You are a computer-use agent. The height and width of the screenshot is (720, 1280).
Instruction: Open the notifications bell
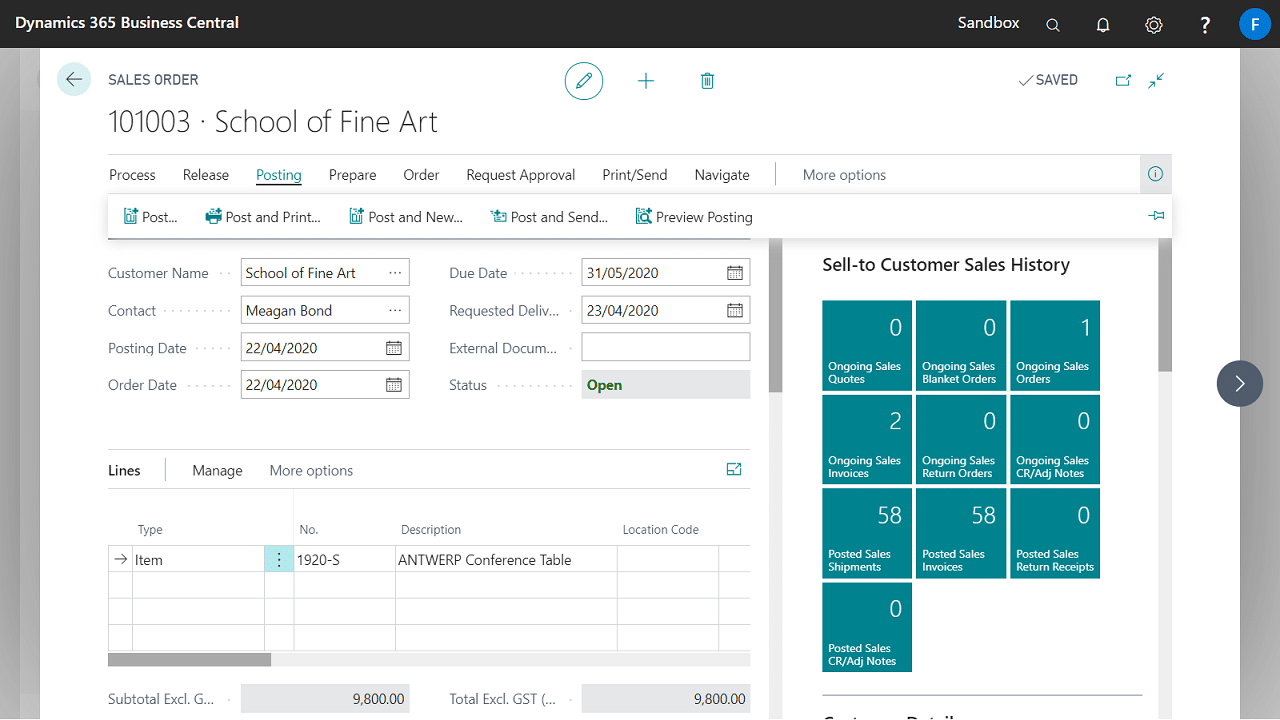1103,25
